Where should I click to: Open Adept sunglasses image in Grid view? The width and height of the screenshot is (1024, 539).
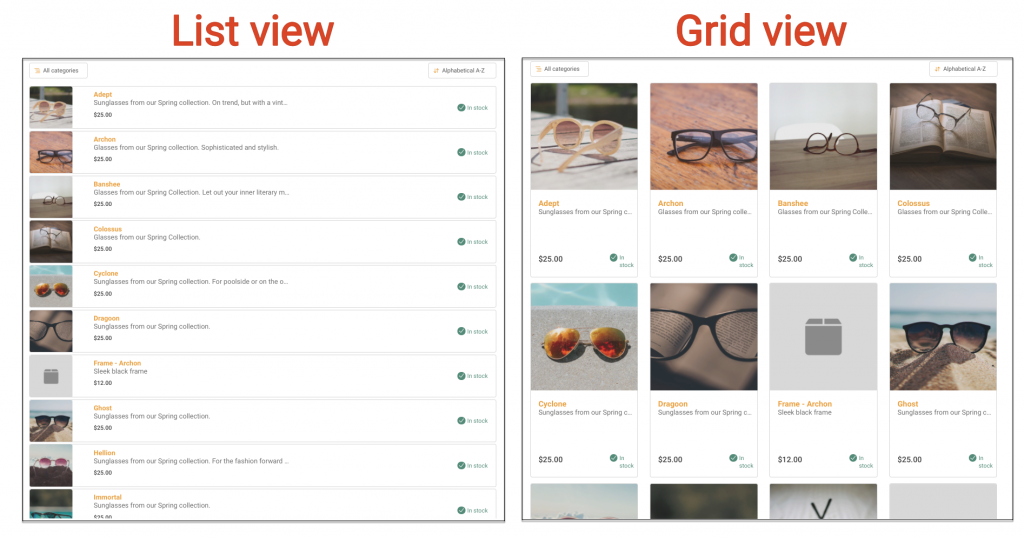pos(584,136)
